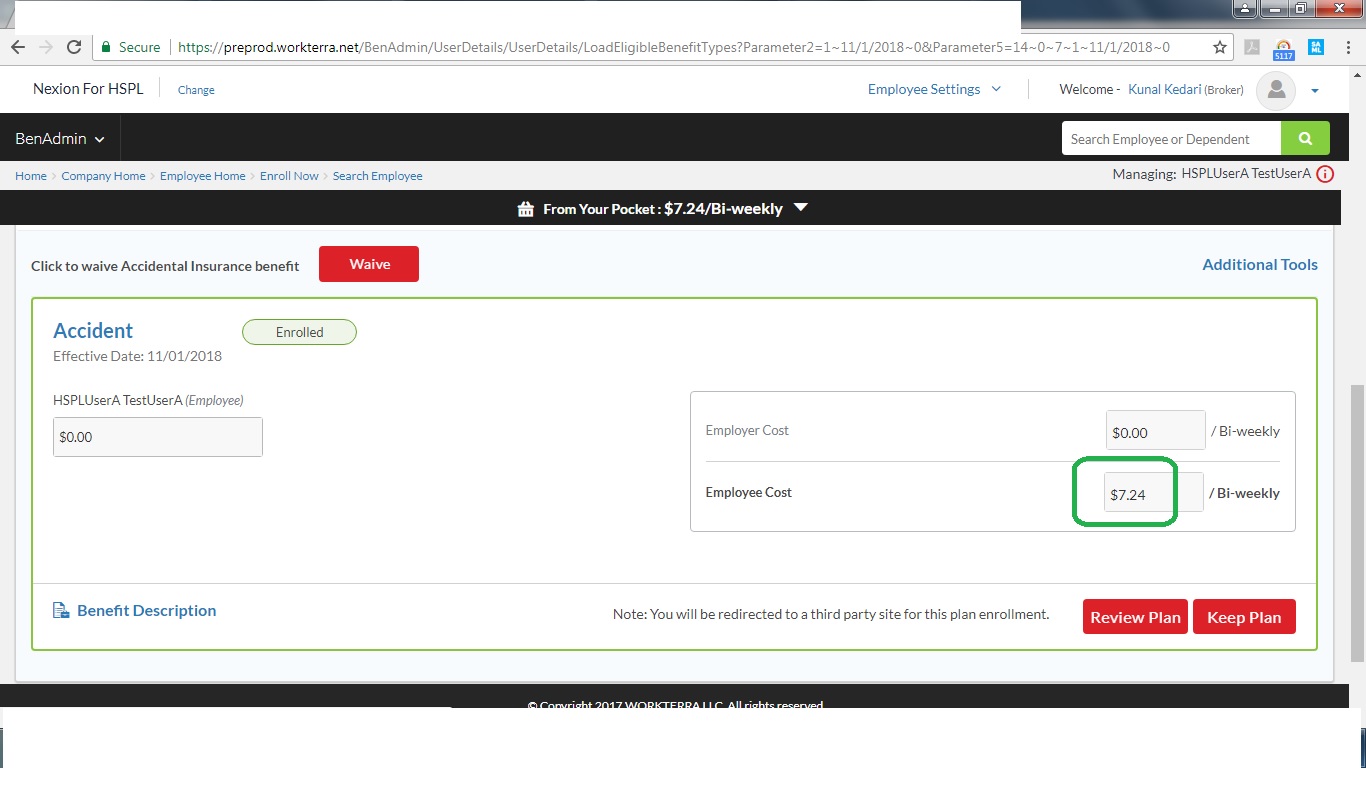
Task: Bookmark page with the star icon
Action: (x=1220, y=47)
